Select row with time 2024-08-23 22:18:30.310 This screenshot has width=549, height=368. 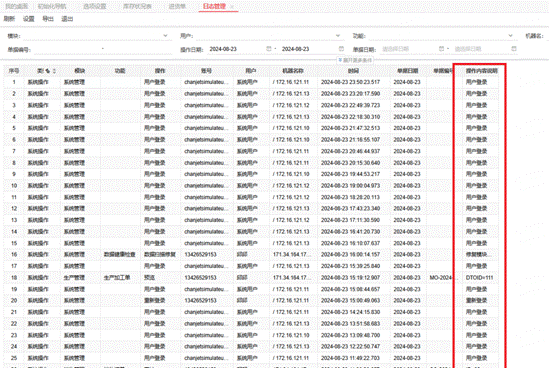point(251,117)
